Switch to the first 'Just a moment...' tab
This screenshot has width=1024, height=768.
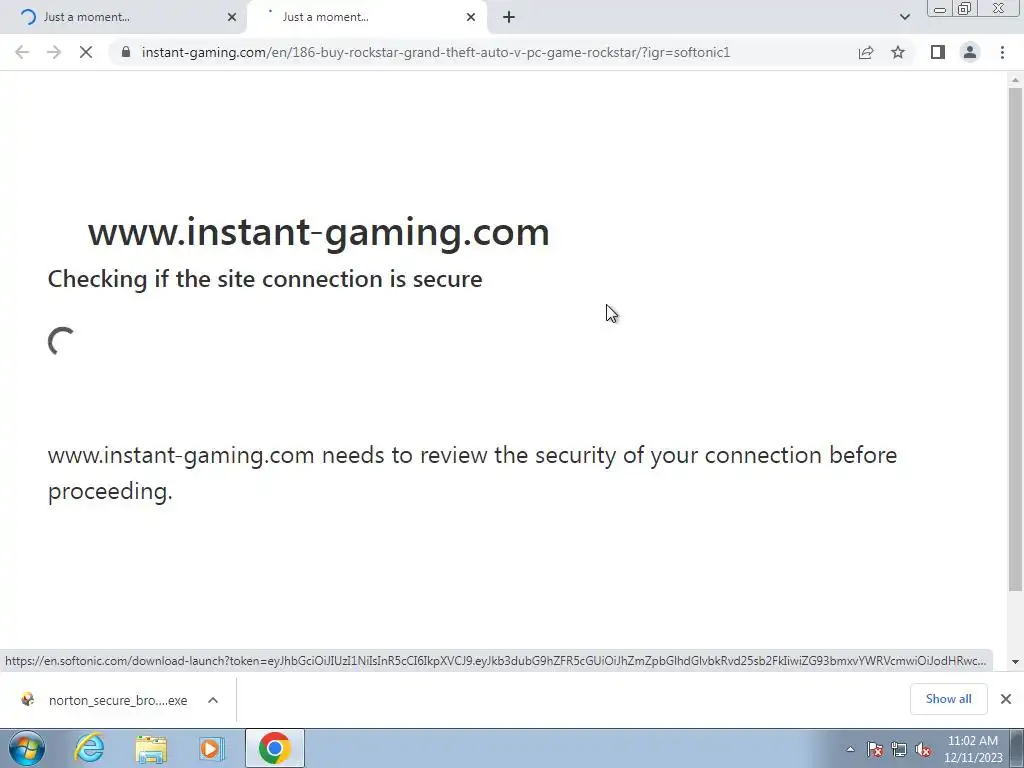click(123, 17)
